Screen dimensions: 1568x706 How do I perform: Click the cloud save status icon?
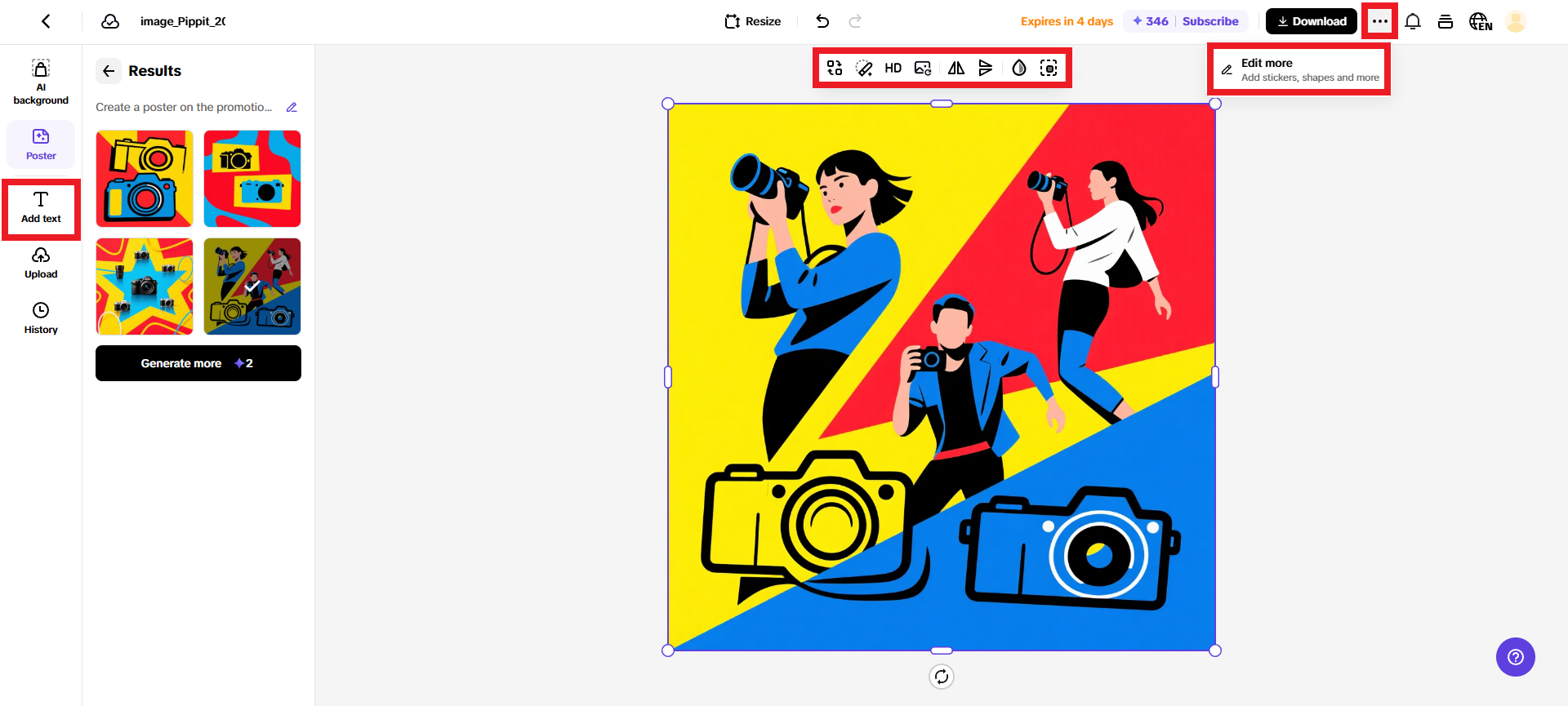coord(110,21)
